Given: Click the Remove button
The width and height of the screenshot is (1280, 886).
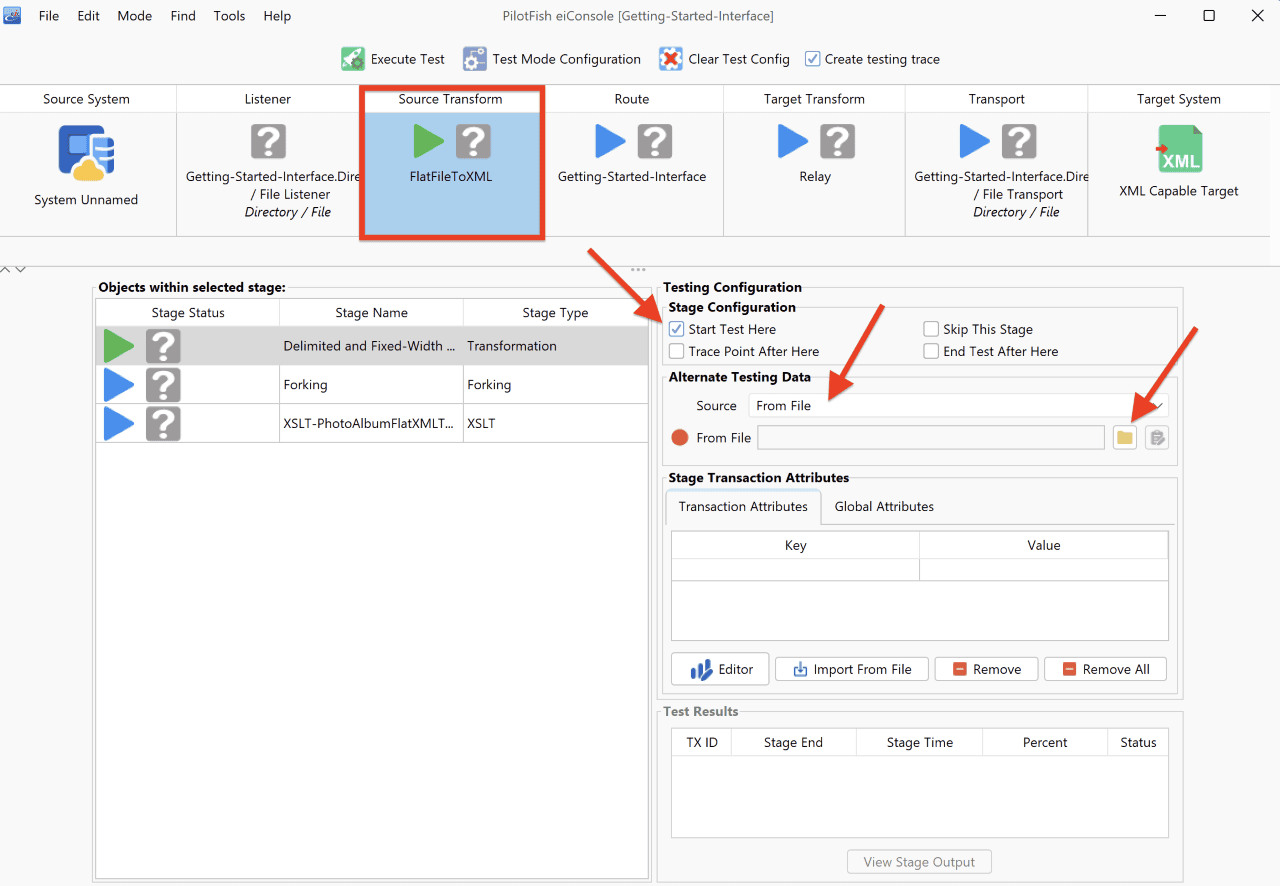Looking at the screenshot, I should click(x=986, y=669).
